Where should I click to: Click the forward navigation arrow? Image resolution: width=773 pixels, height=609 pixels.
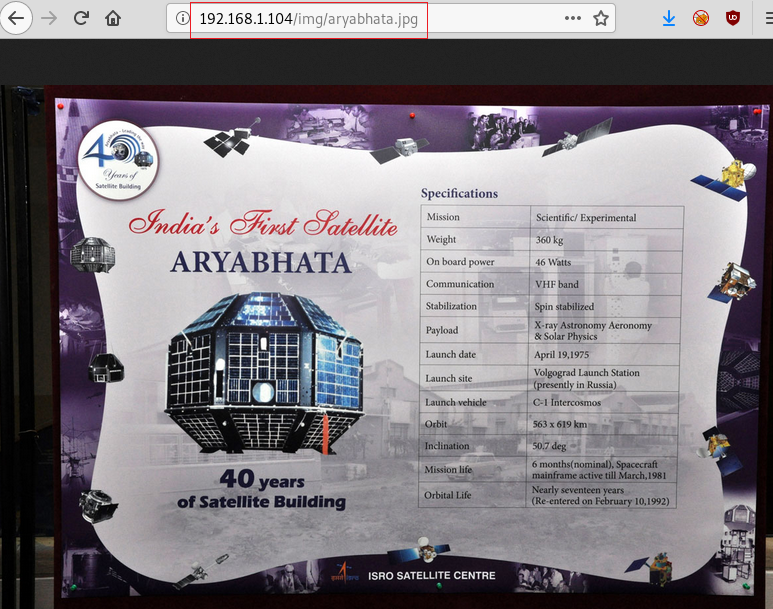[49, 18]
